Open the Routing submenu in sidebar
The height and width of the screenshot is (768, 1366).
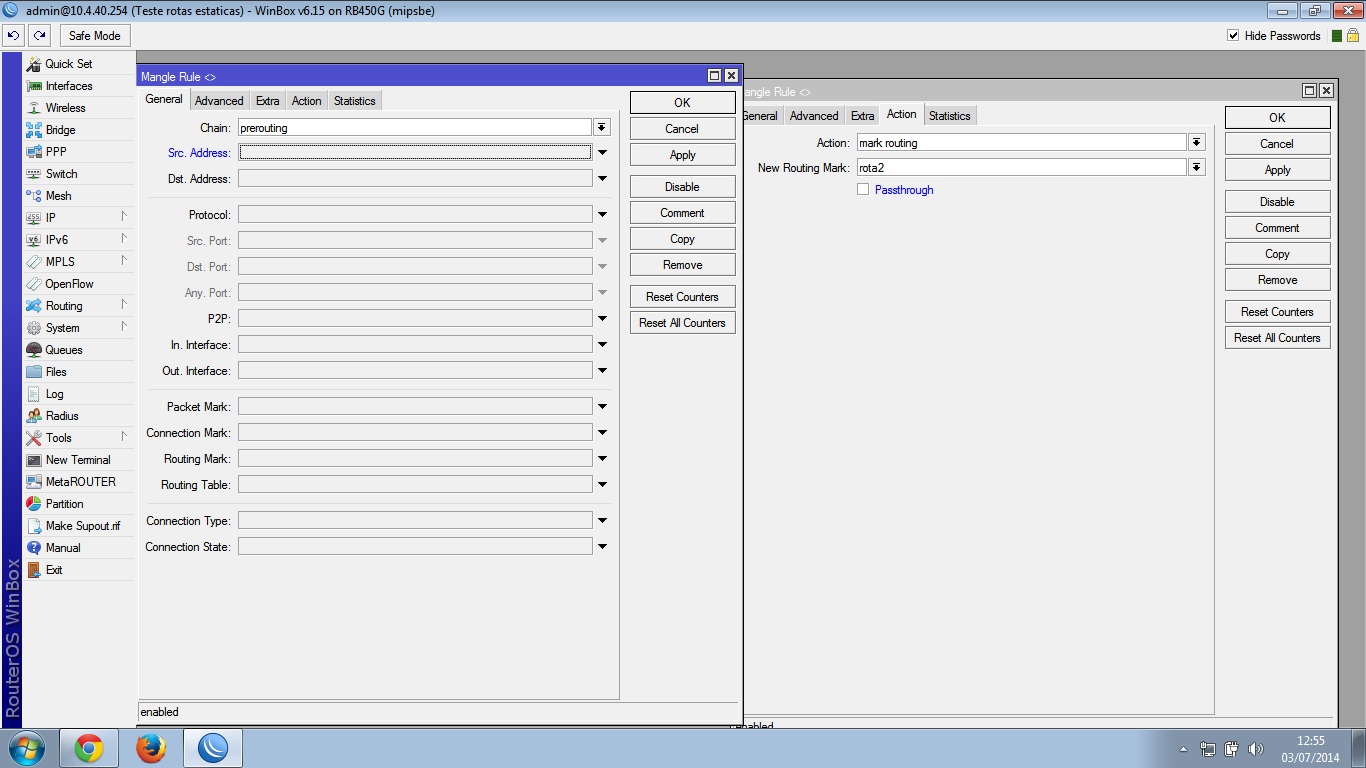point(78,306)
